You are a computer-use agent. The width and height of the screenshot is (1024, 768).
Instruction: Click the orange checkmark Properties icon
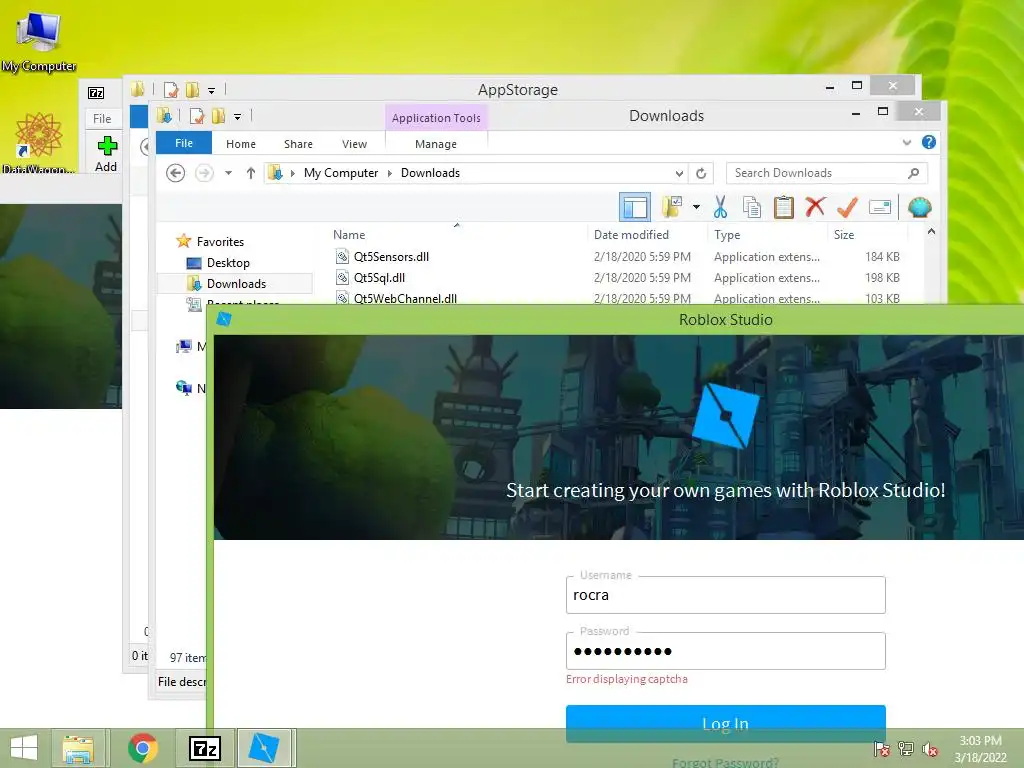(847, 207)
